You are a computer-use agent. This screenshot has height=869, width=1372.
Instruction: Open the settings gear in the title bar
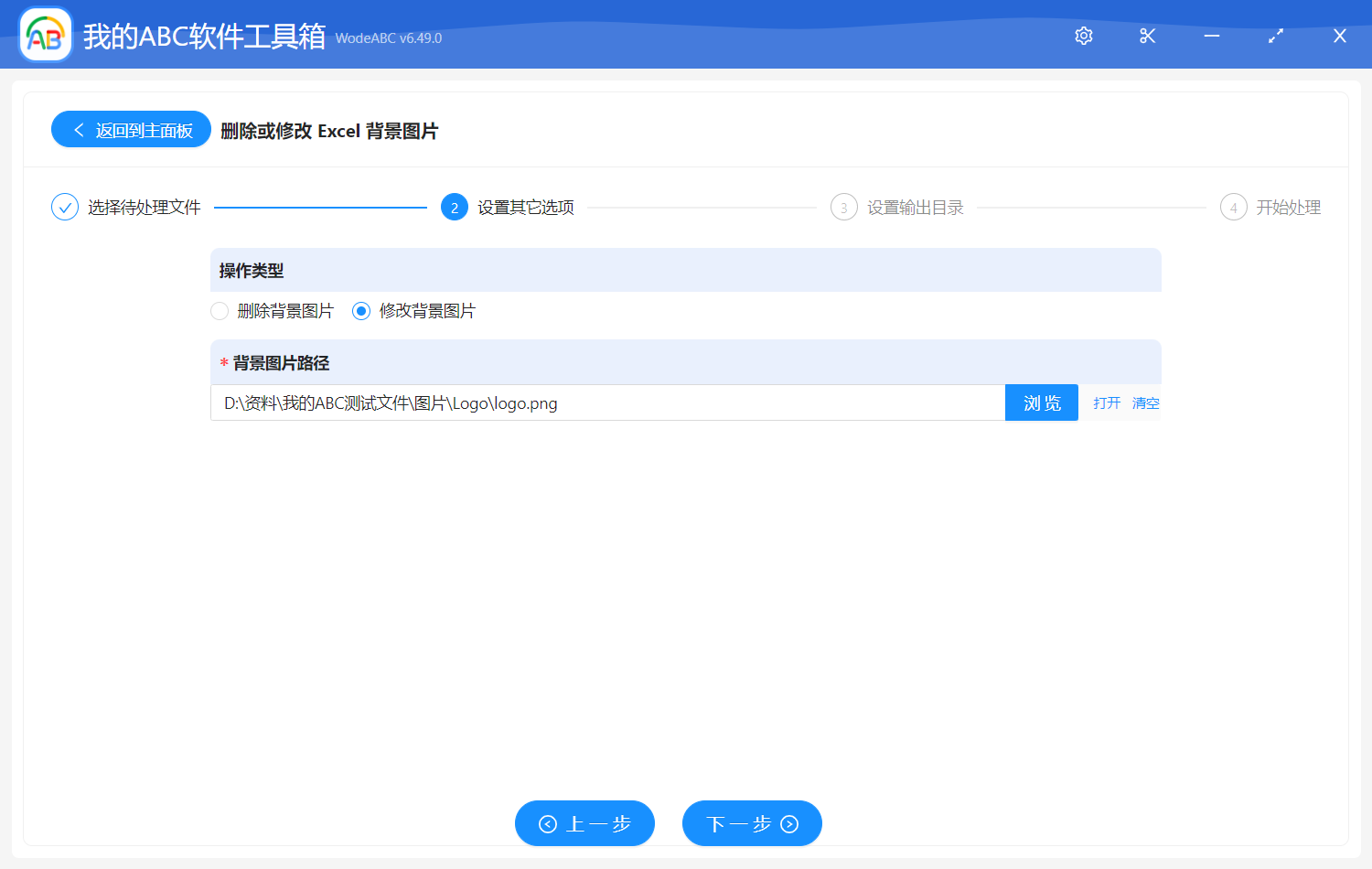(1083, 36)
